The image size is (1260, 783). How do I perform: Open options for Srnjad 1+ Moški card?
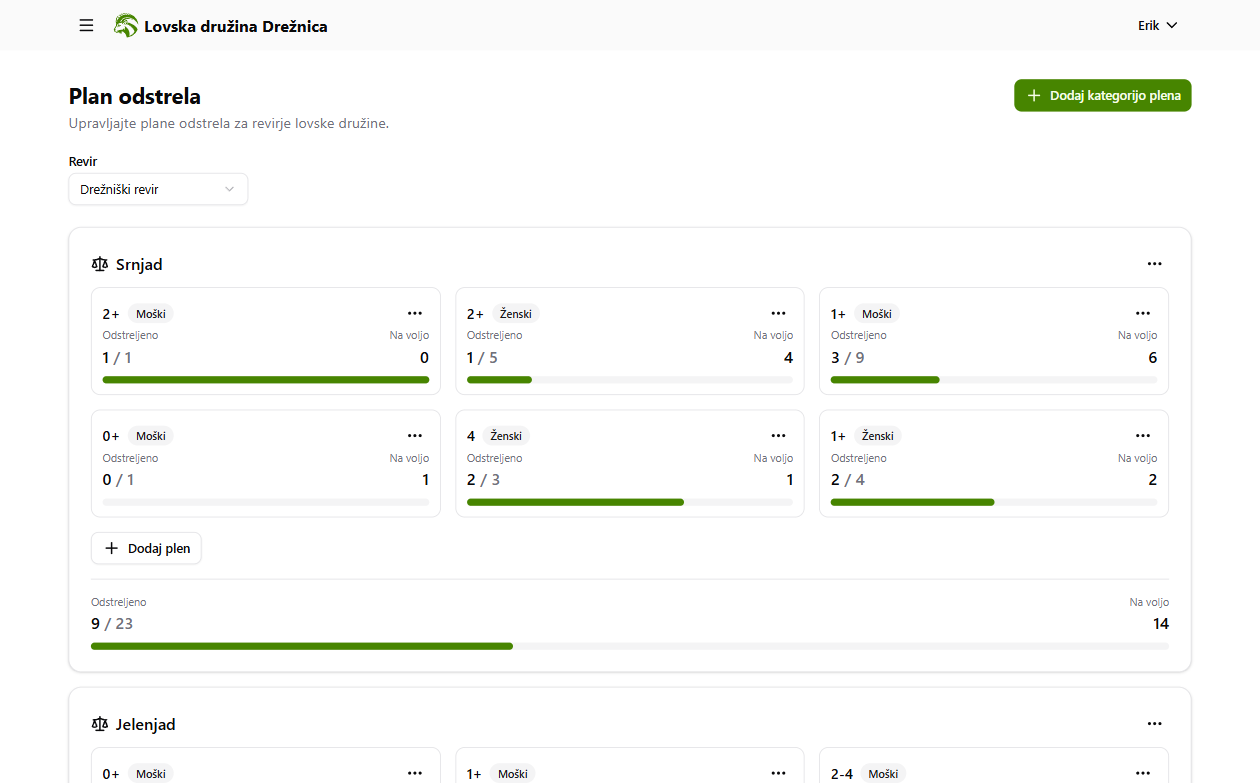click(x=1142, y=313)
